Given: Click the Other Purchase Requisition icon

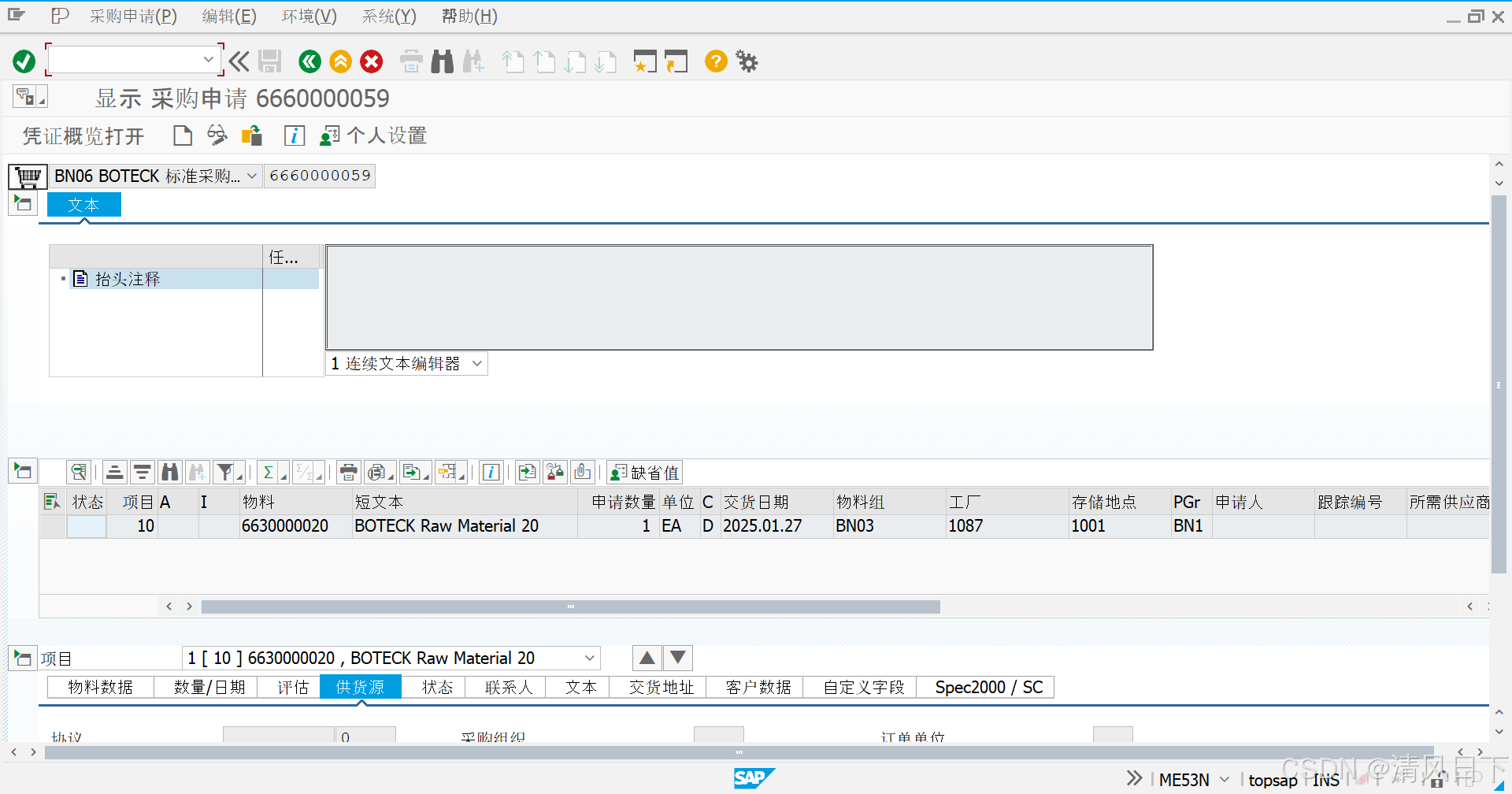Looking at the screenshot, I should pos(252,136).
